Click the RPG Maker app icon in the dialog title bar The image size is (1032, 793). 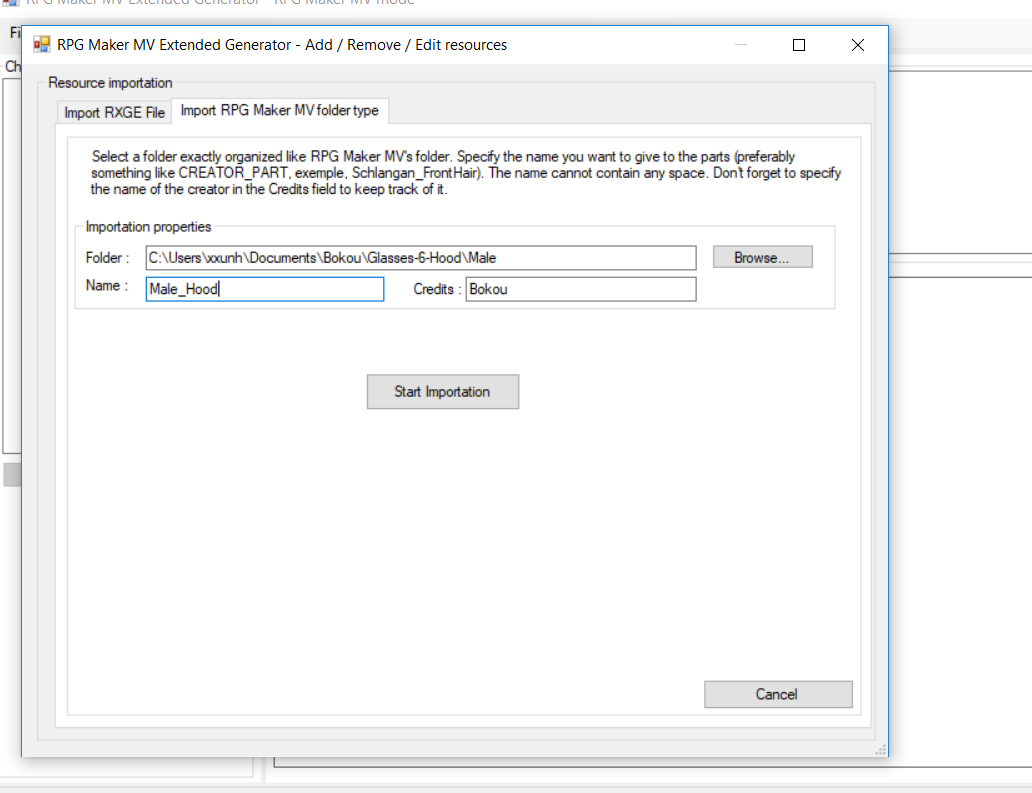pos(41,45)
